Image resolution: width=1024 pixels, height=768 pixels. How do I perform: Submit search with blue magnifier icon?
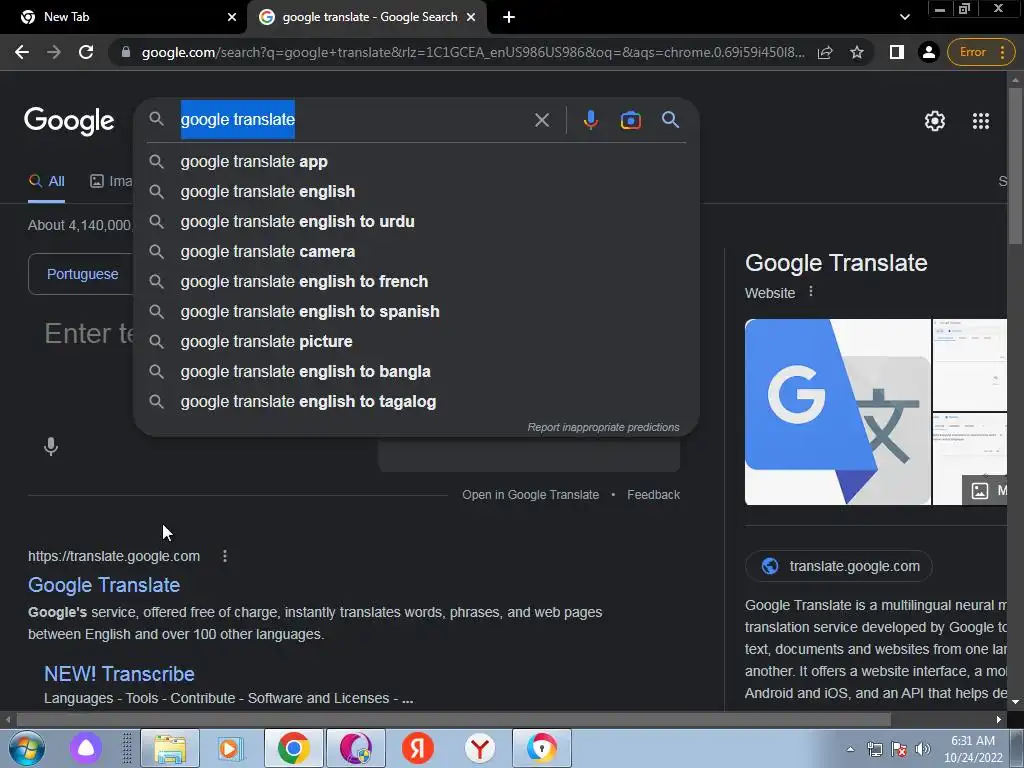coord(670,120)
